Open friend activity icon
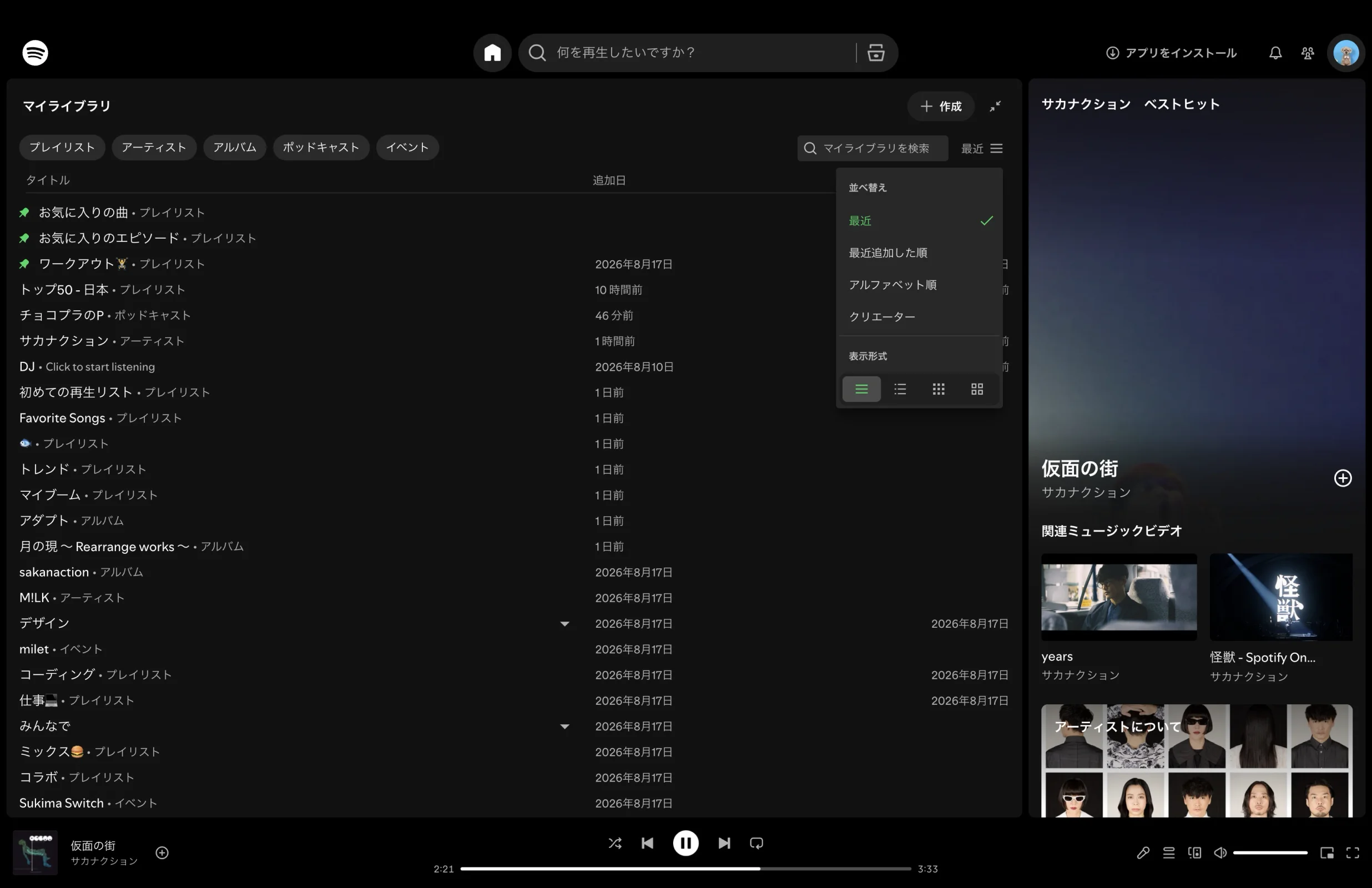1372x888 pixels. [x=1308, y=53]
